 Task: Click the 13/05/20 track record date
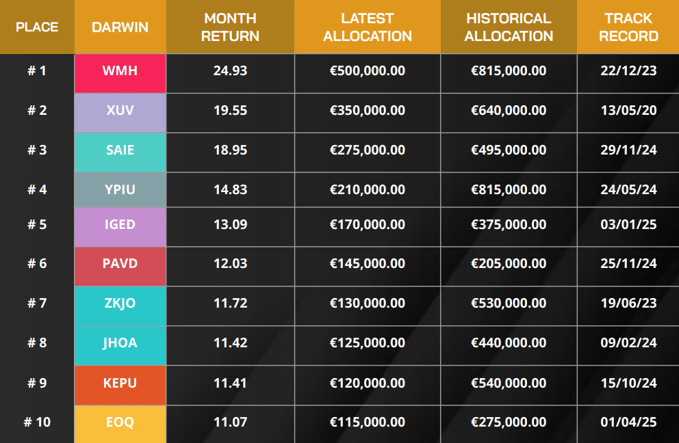(630, 110)
